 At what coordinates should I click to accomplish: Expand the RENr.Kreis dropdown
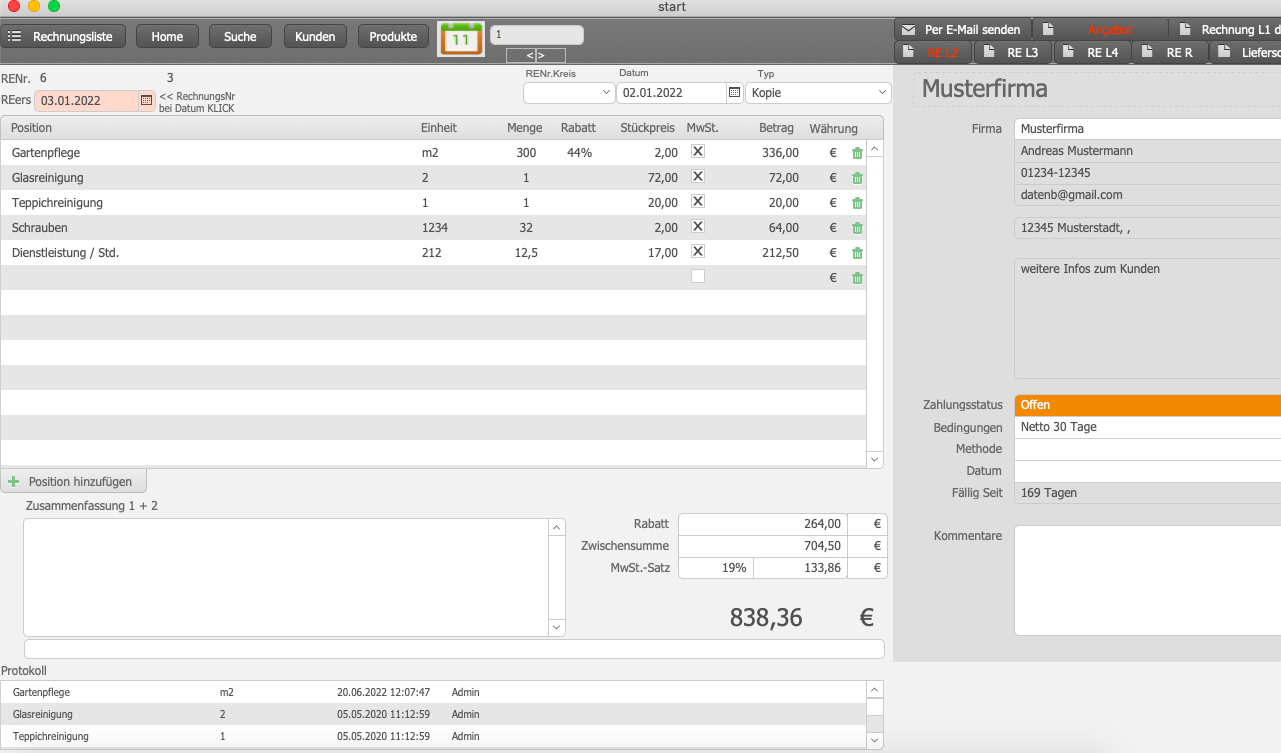569,93
